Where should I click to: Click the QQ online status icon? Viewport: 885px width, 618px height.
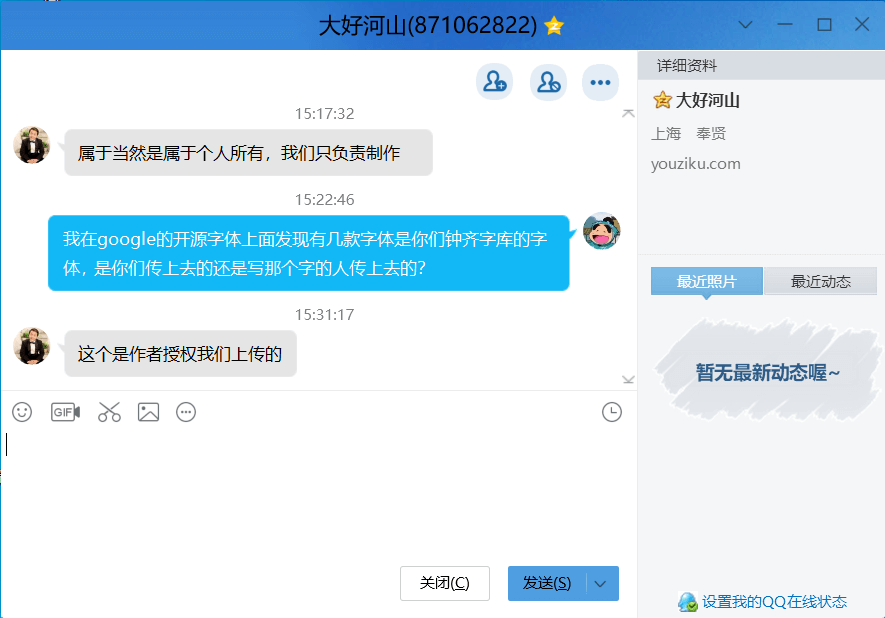pos(687,602)
